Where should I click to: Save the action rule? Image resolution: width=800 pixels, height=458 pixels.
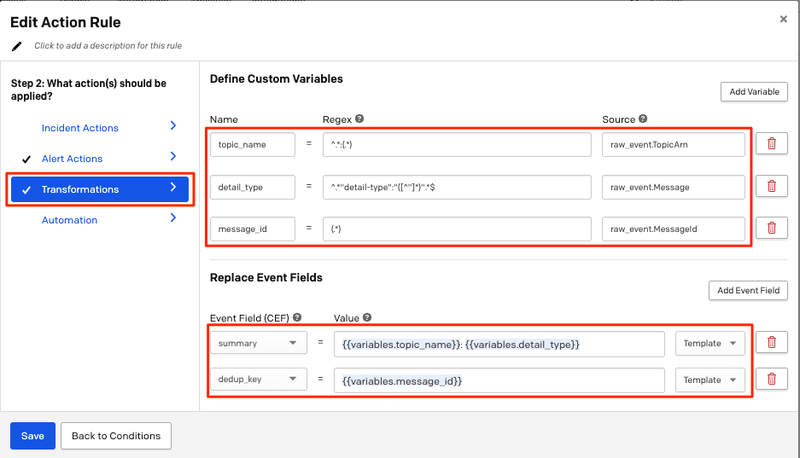tap(33, 436)
